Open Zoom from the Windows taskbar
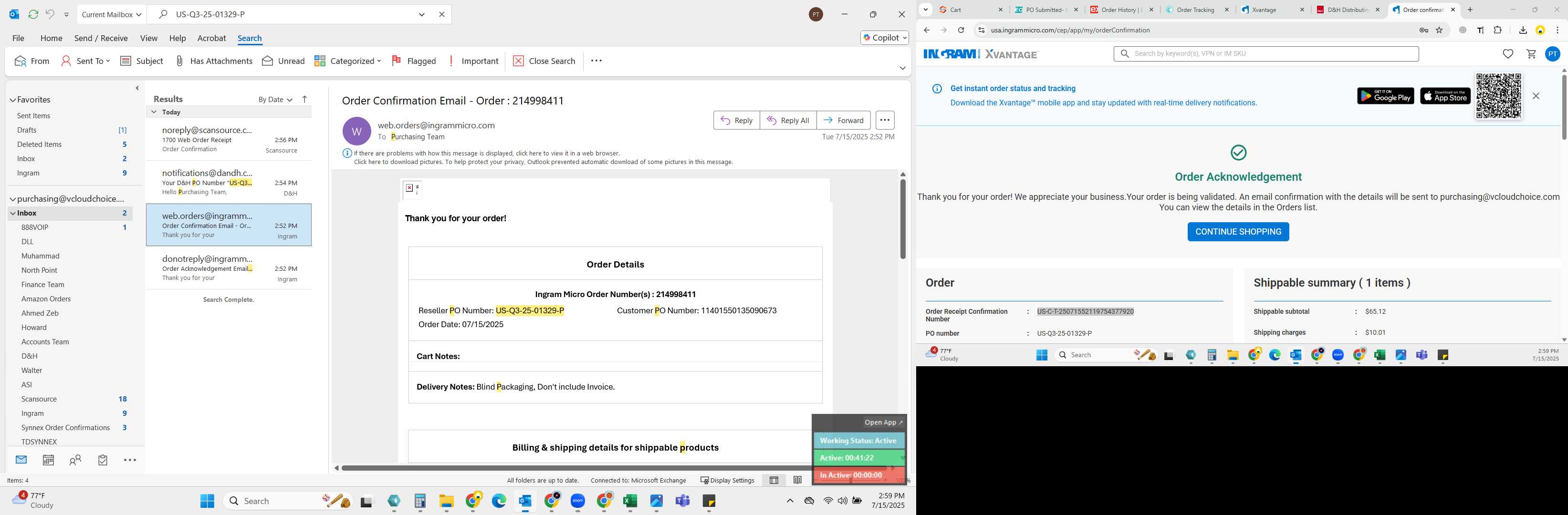Viewport: 1568px width, 515px height. 578,501
